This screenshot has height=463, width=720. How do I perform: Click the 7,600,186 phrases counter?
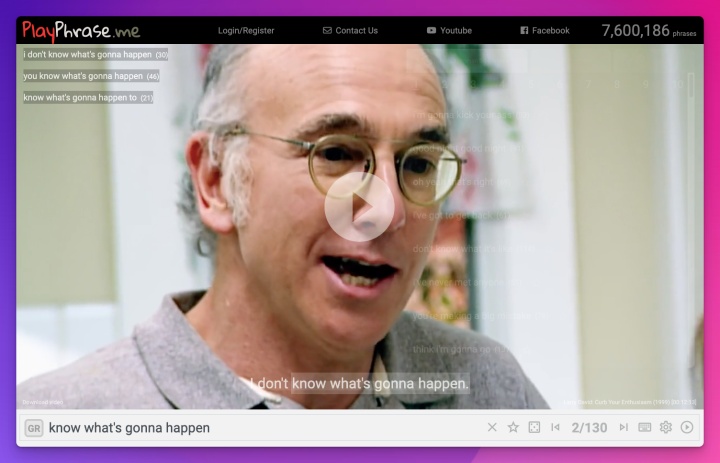tap(649, 31)
